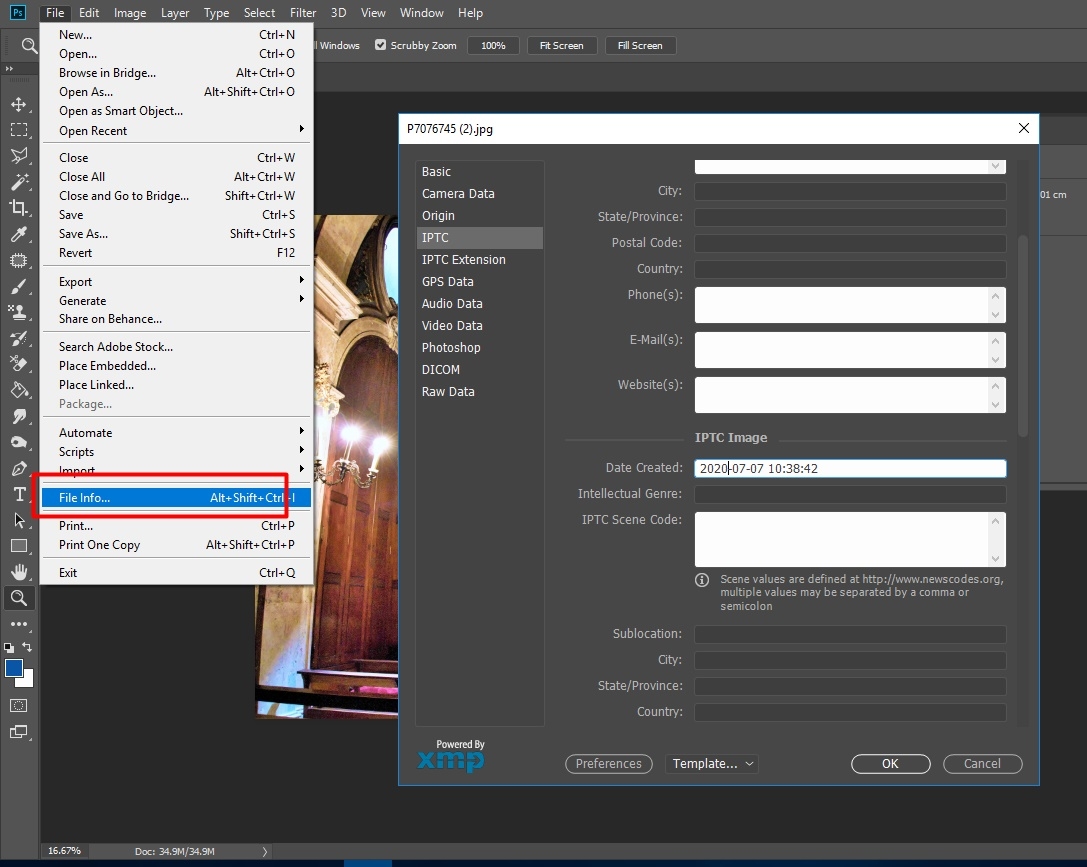The width and height of the screenshot is (1087, 867).
Task: Select the Clone Stamp tool
Action: [x=19, y=312]
